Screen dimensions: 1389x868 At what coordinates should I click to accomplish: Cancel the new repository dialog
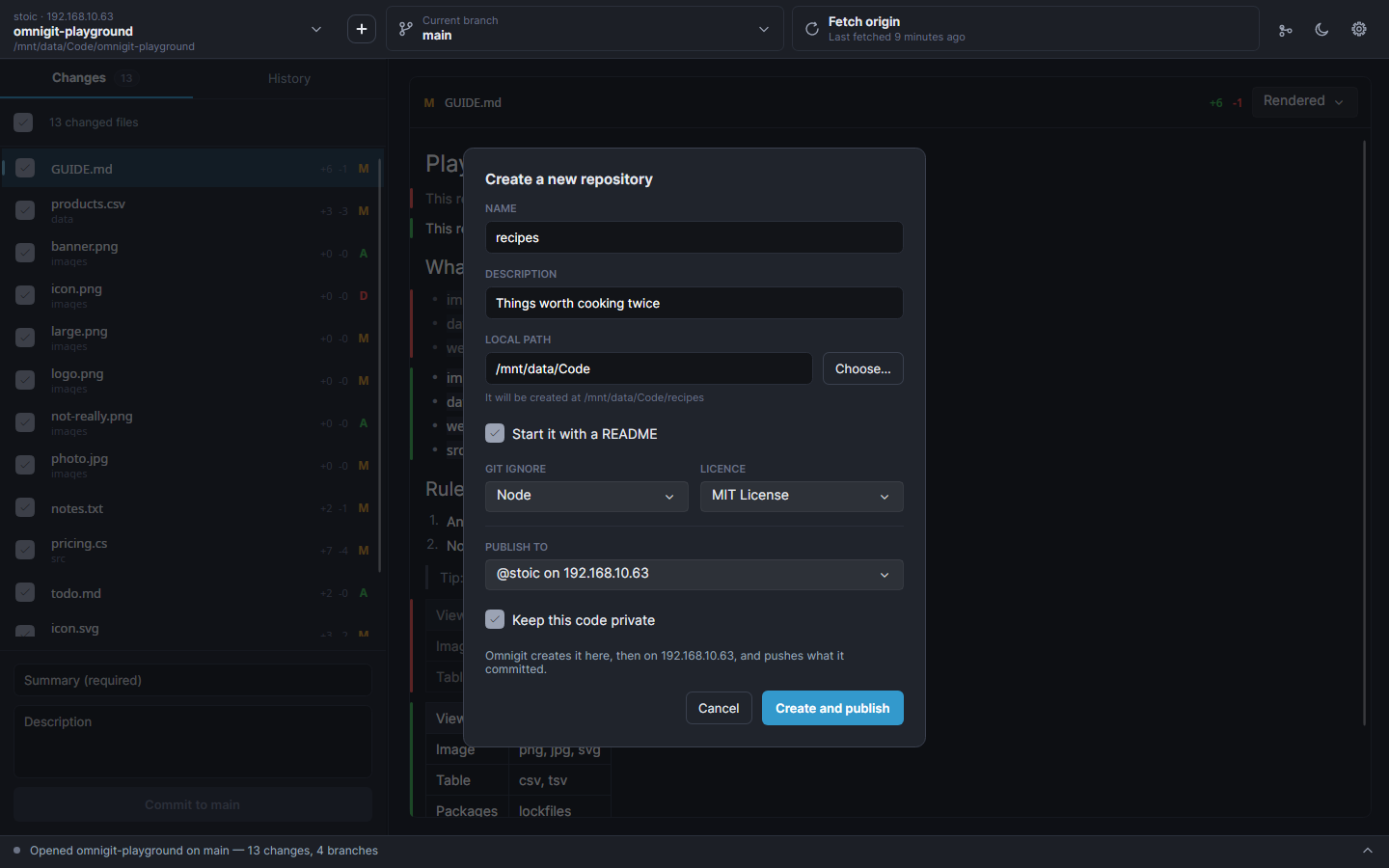[x=719, y=708]
